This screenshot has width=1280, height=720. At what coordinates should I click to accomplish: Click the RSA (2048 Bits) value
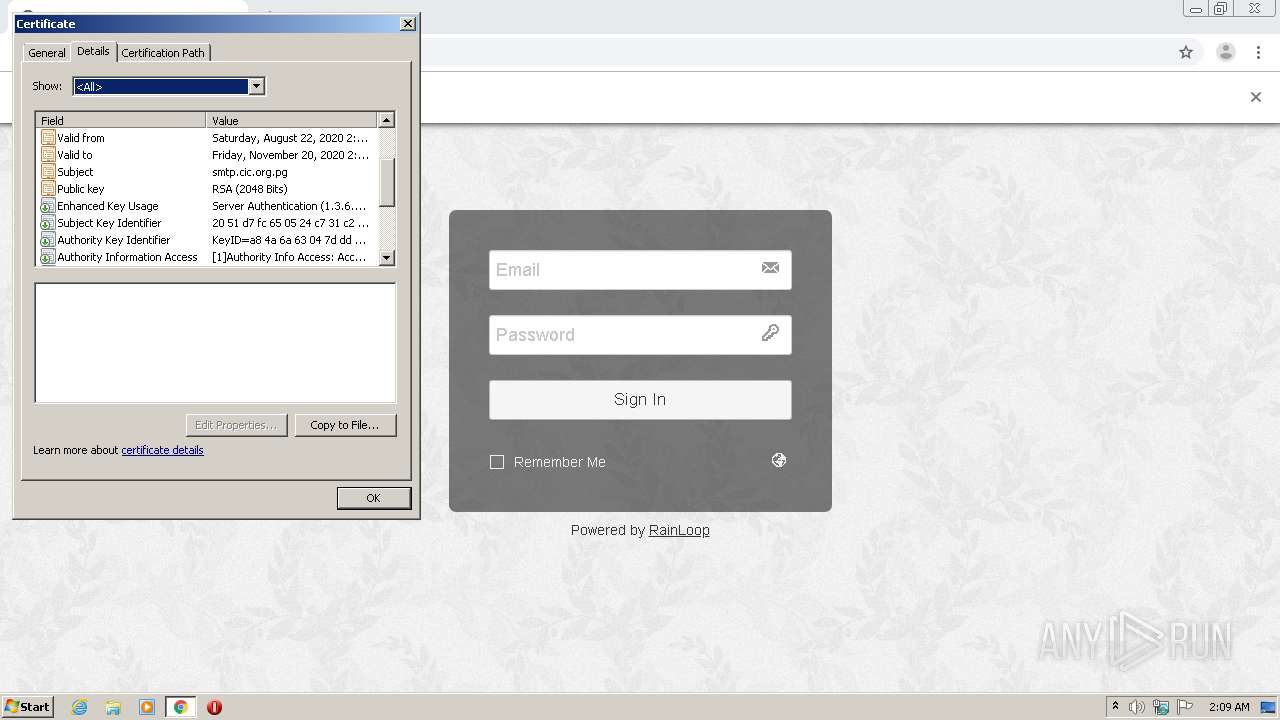(x=250, y=189)
